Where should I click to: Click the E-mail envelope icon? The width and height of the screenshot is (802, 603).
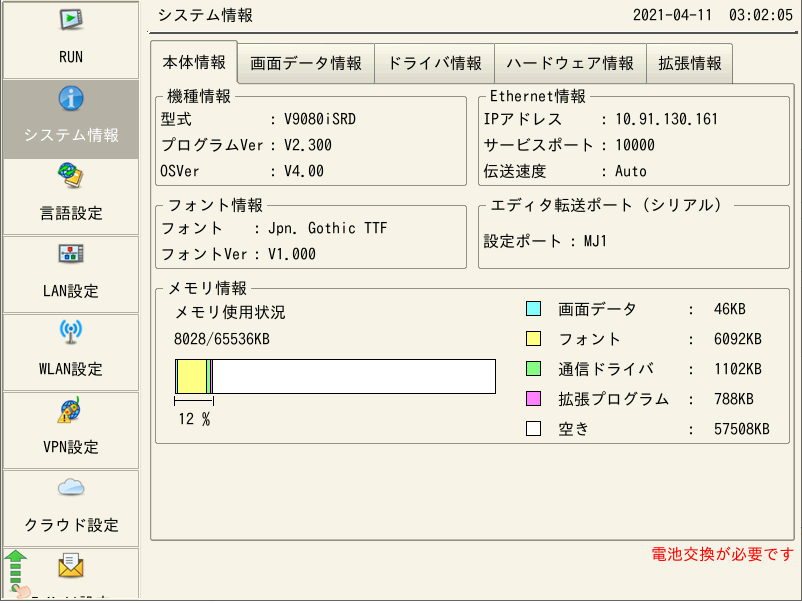(71, 568)
